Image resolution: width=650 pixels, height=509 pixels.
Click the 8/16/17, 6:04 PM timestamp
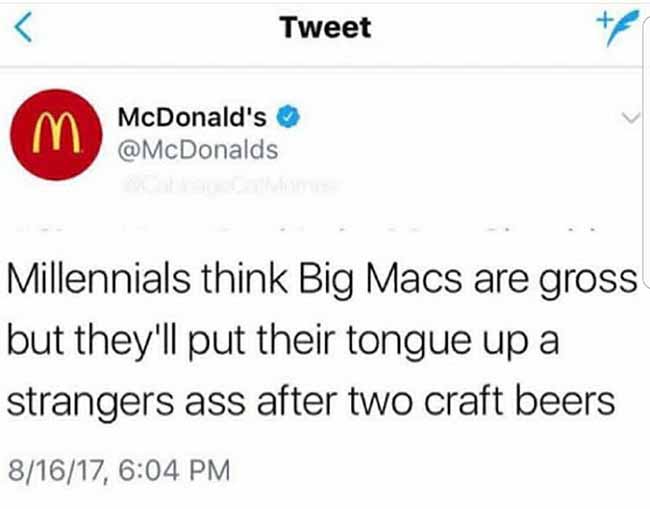(x=119, y=470)
